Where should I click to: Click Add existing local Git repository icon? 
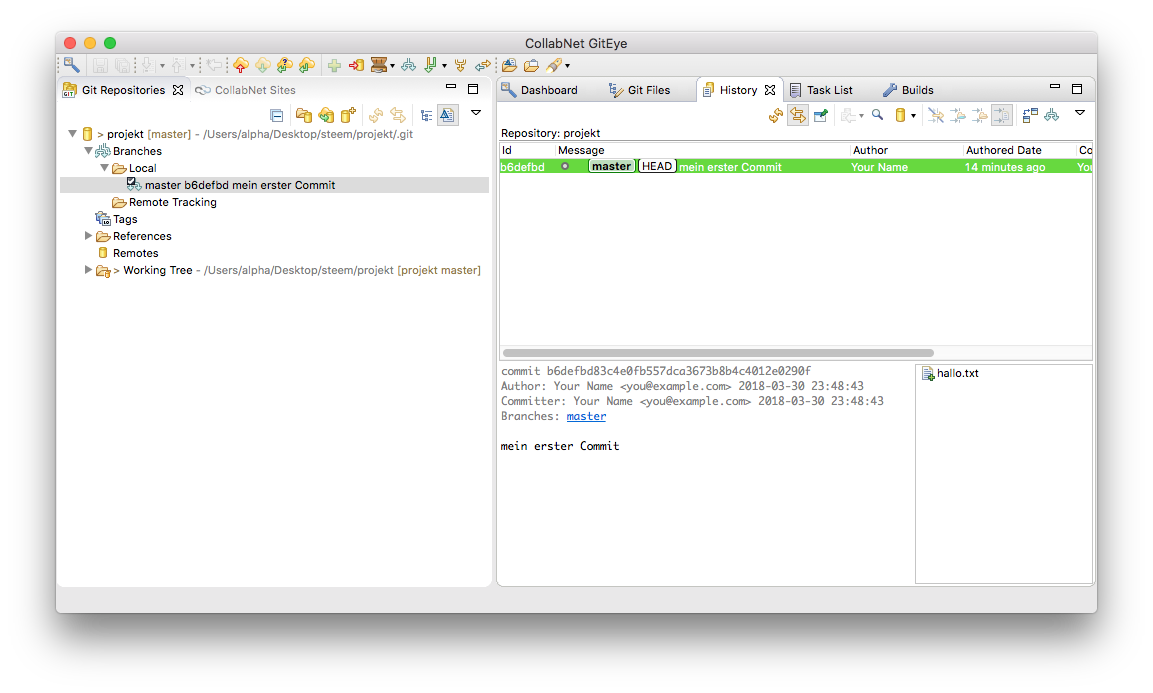tap(304, 115)
